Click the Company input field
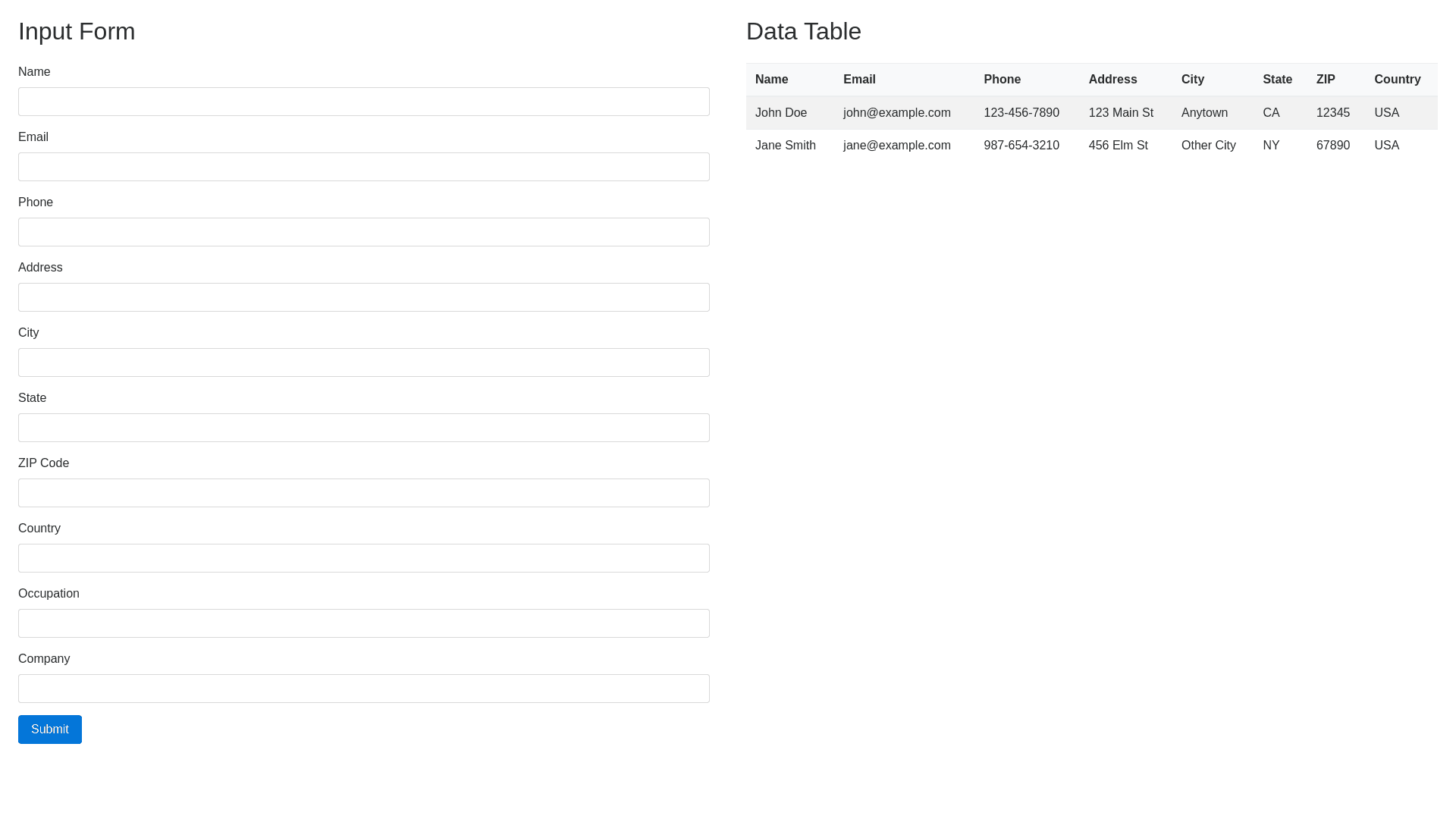1456x819 pixels. coord(364,689)
